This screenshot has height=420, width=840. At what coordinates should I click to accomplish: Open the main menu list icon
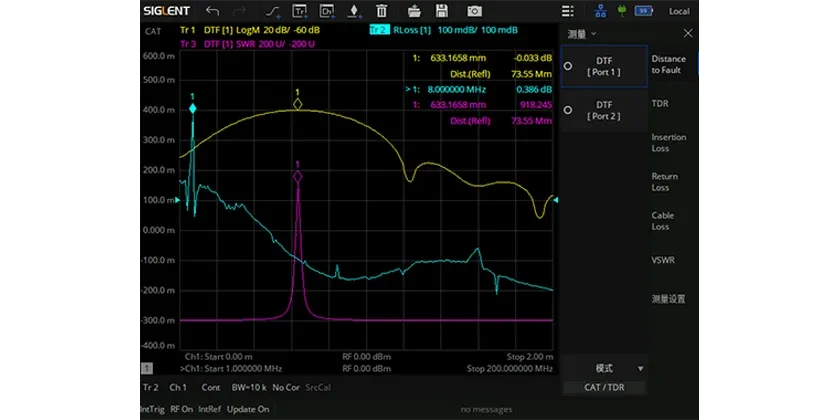[567, 11]
